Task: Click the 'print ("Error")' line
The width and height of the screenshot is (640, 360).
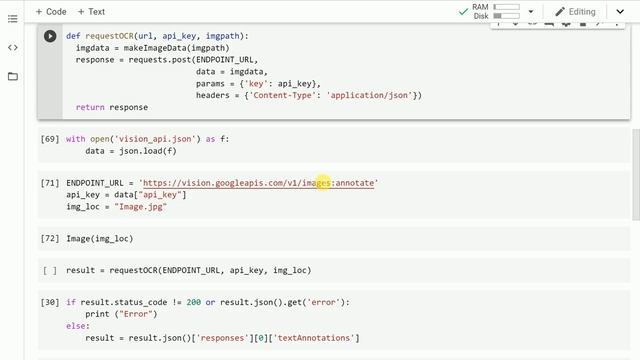Action: pos(121,314)
